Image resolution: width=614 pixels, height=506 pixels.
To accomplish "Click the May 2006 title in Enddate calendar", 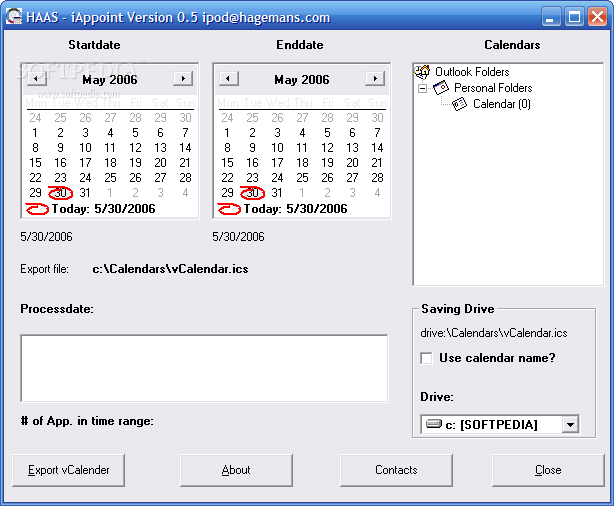I will (x=302, y=80).
